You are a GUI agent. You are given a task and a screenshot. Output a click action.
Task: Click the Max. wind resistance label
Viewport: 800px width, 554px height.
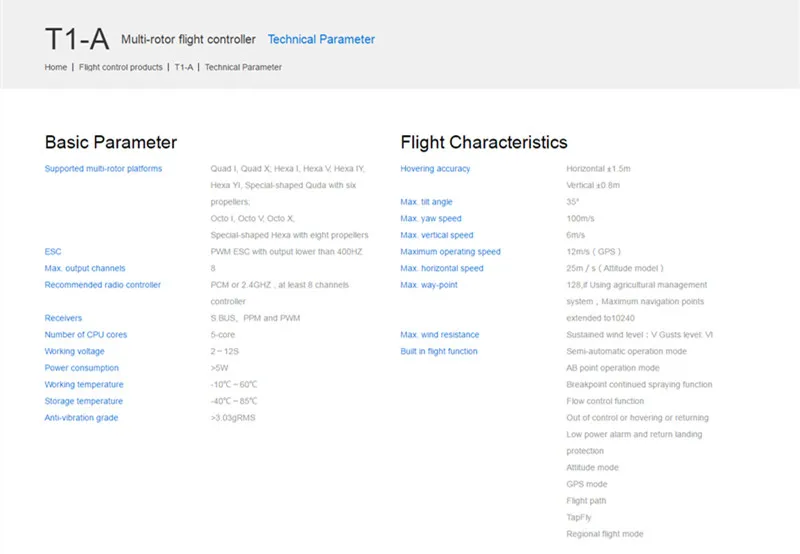click(x=440, y=335)
